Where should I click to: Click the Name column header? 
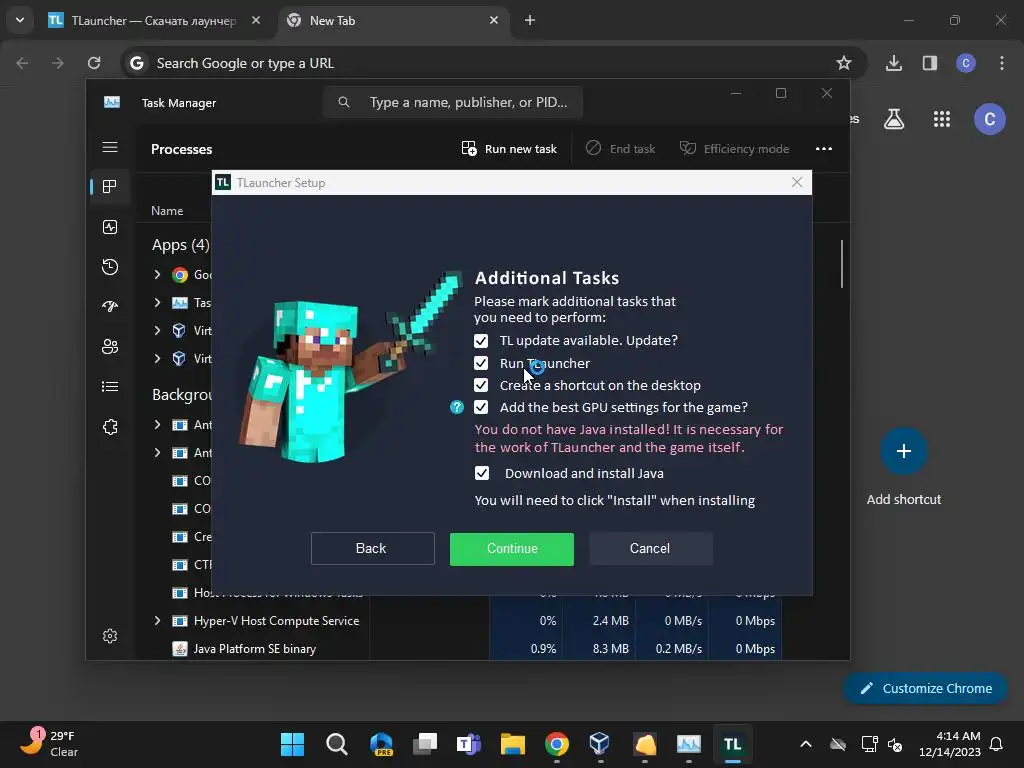pyautogui.click(x=167, y=210)
